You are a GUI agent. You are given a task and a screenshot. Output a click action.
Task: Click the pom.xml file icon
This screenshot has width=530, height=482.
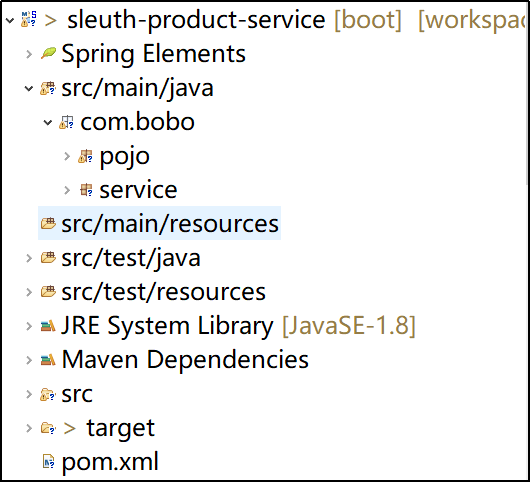48,461
